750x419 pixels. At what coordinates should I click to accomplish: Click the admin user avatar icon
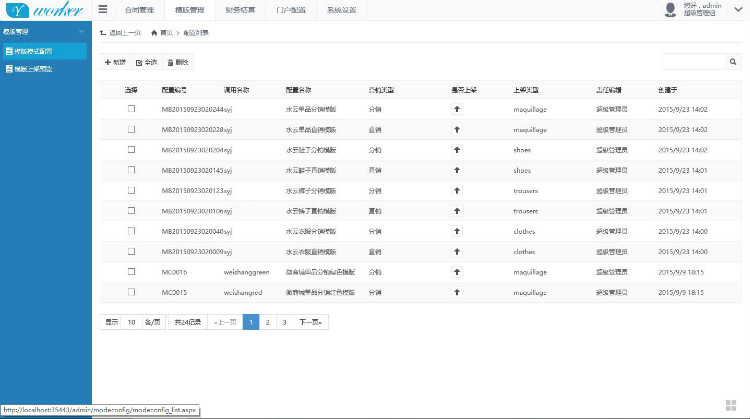point(671,10)
